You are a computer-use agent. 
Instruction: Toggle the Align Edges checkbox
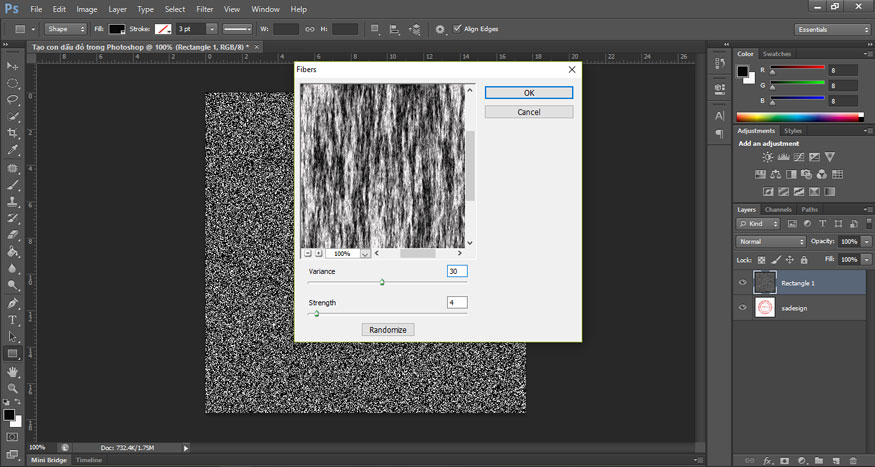click(x=457, y=28)
